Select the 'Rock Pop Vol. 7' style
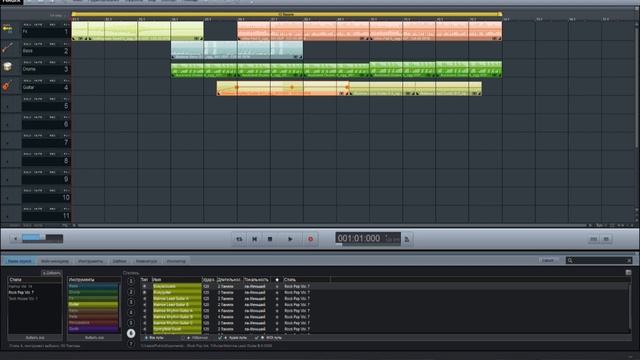The width and height of the screenshot is (640, 360). [21, 293]
